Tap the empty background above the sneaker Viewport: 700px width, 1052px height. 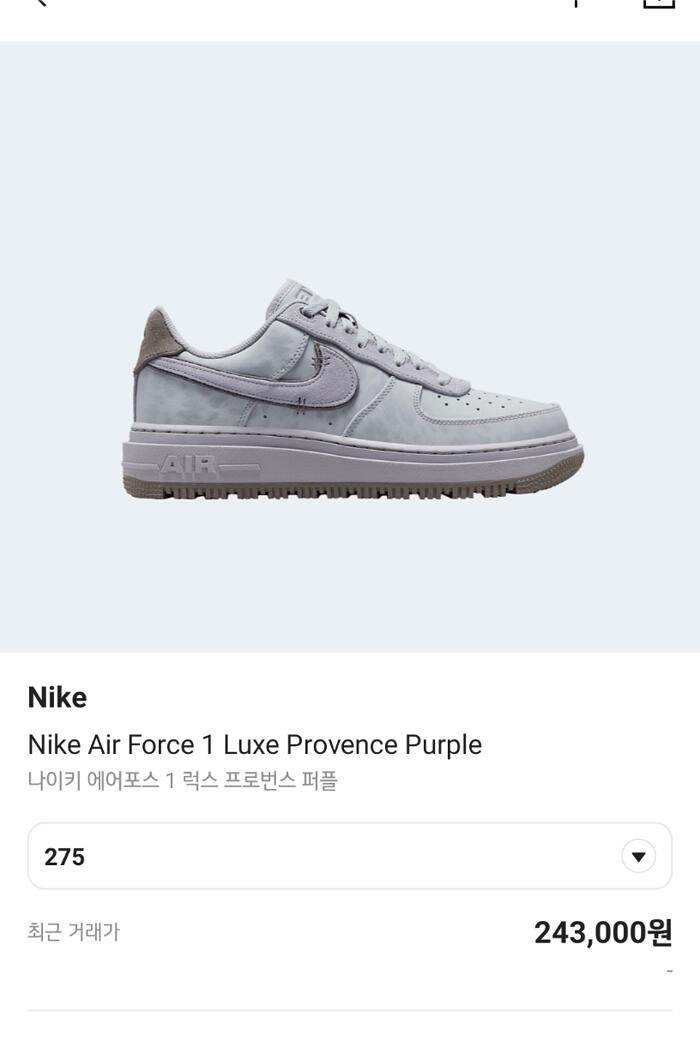point(350,150)
